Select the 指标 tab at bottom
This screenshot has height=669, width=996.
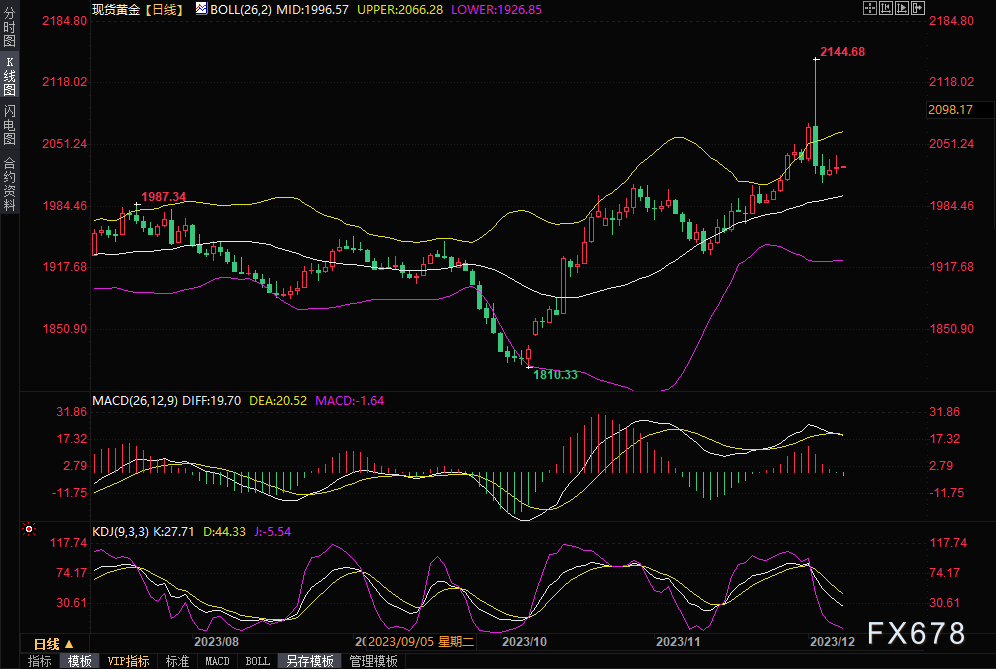tap(40, 661)
